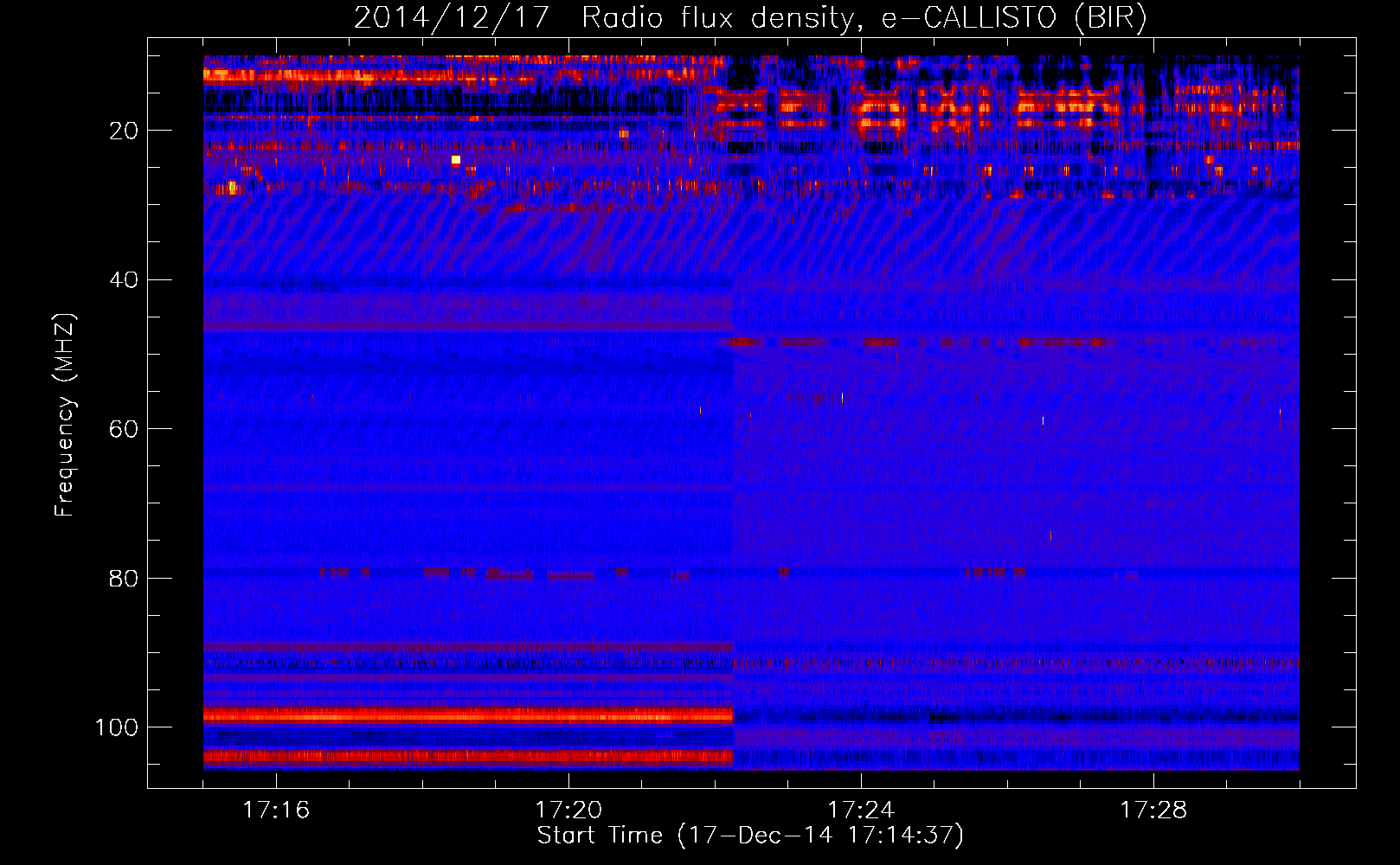Click the red band near 104 MHz
Screen dimensions: 1400x865
468,757
